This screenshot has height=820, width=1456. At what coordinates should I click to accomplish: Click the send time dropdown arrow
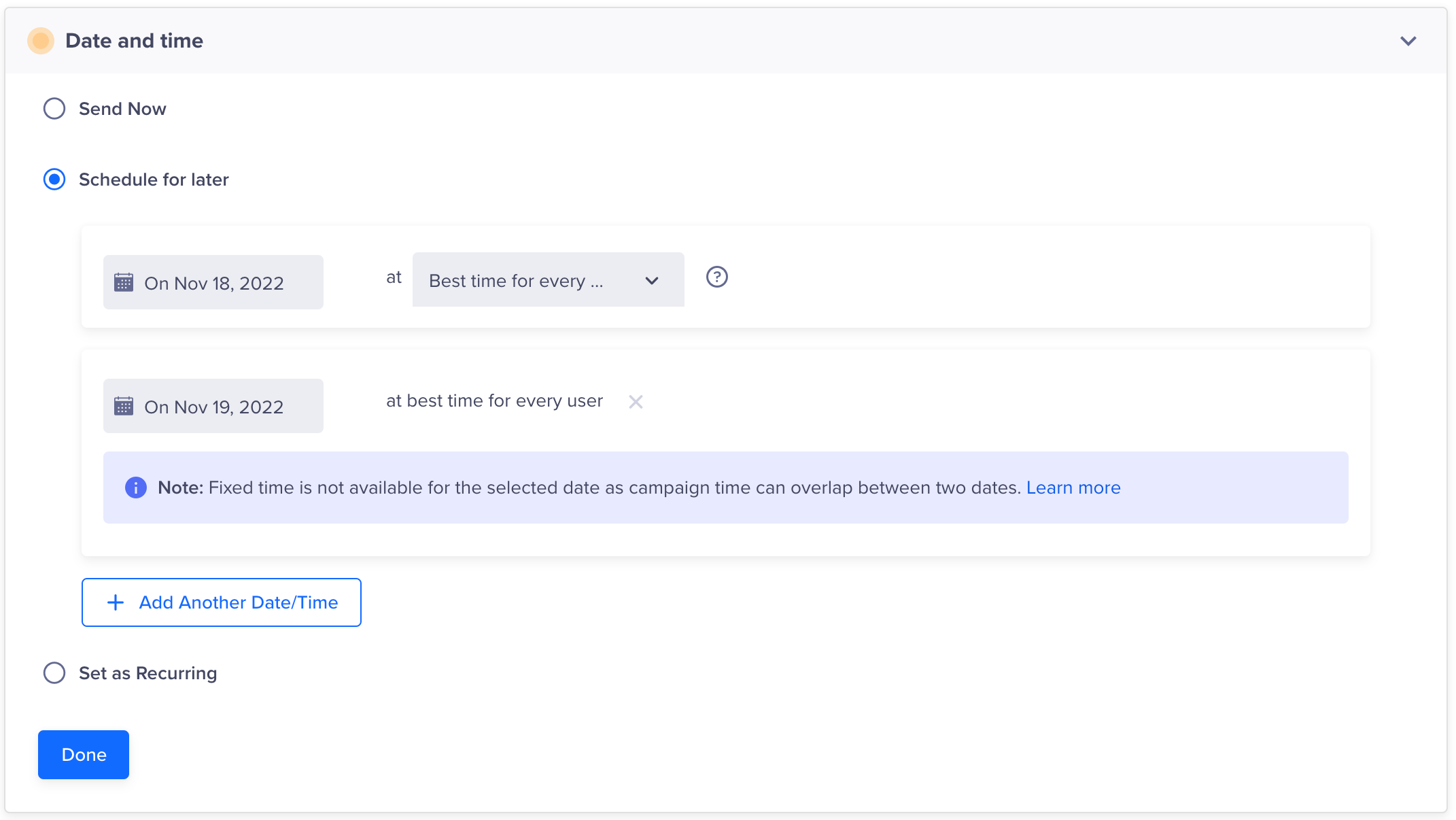click(x=652, y=281)
